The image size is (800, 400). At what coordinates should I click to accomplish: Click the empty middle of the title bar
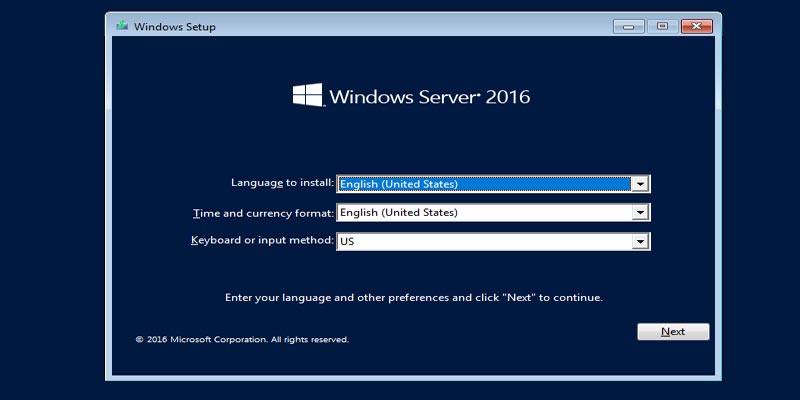pyautogui.click(x=400, y=26)
